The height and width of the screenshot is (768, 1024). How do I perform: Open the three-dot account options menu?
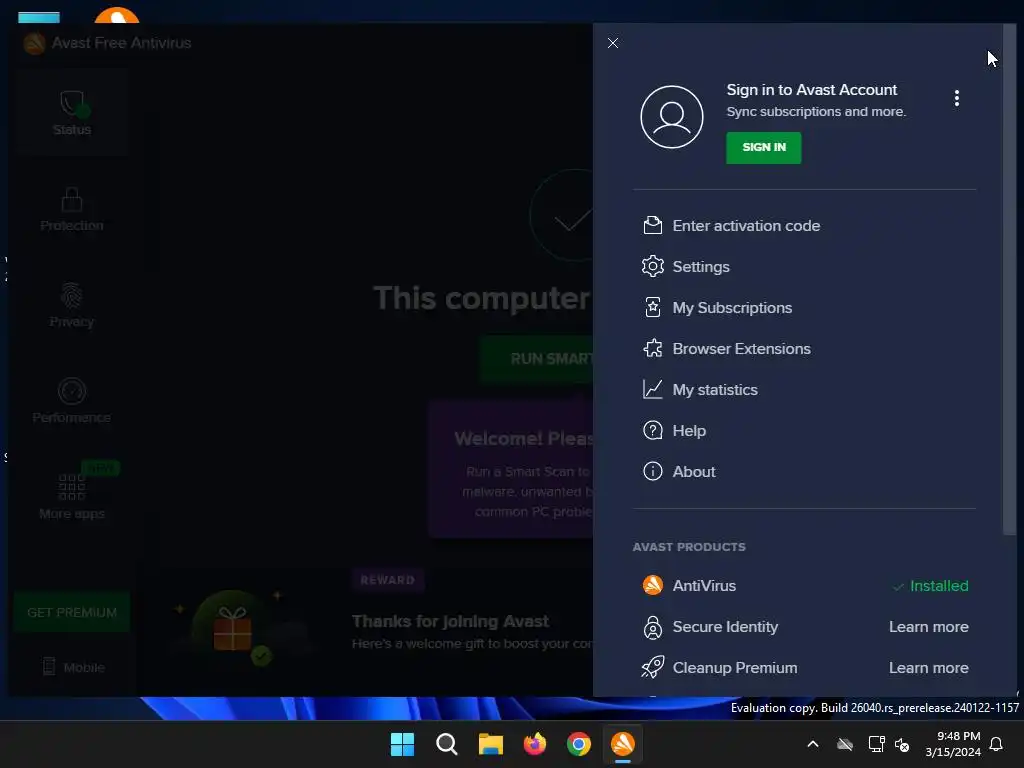point(957,98)
